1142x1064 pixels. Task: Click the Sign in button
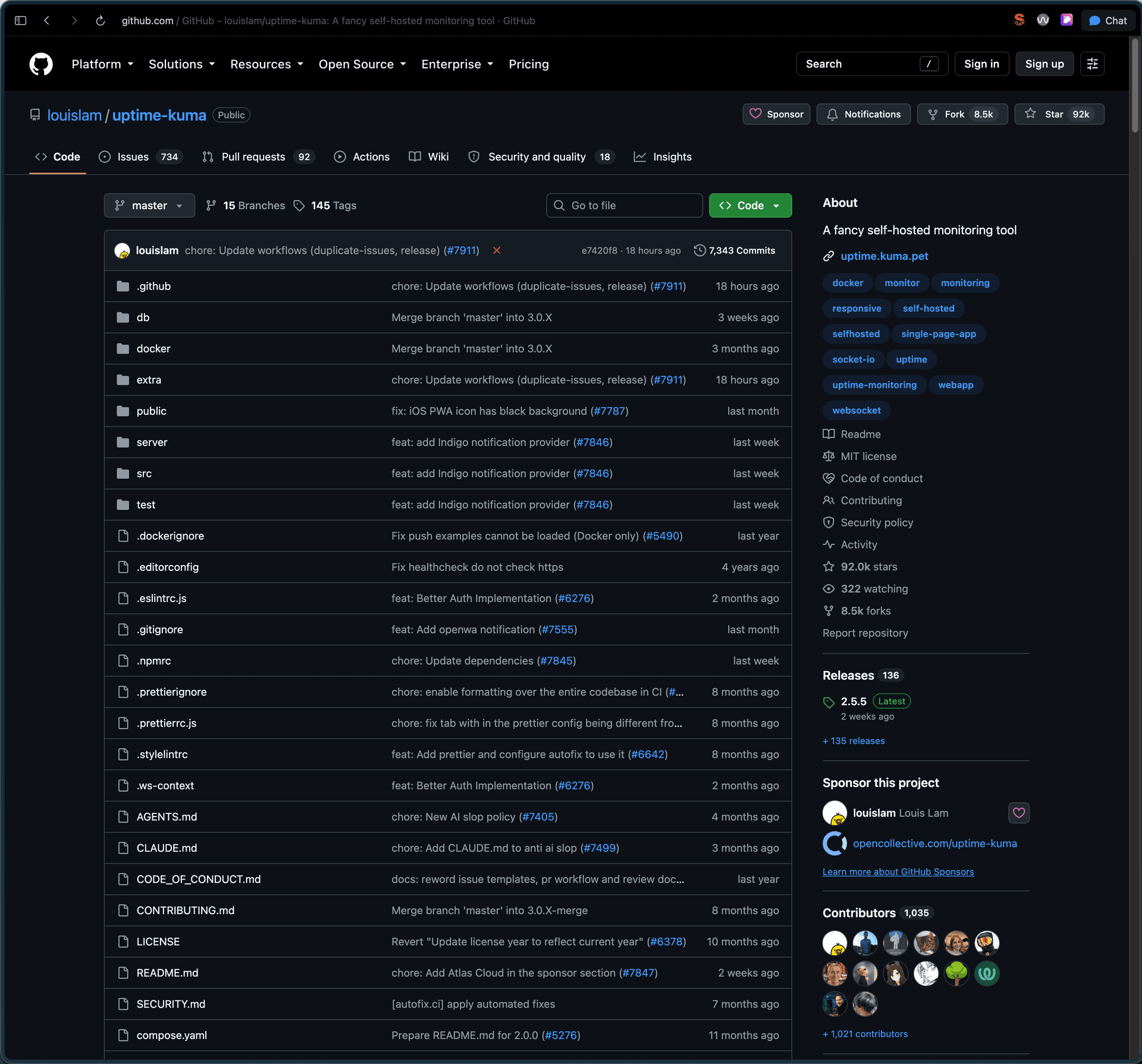pyautogui.click(x=981, y=64)
